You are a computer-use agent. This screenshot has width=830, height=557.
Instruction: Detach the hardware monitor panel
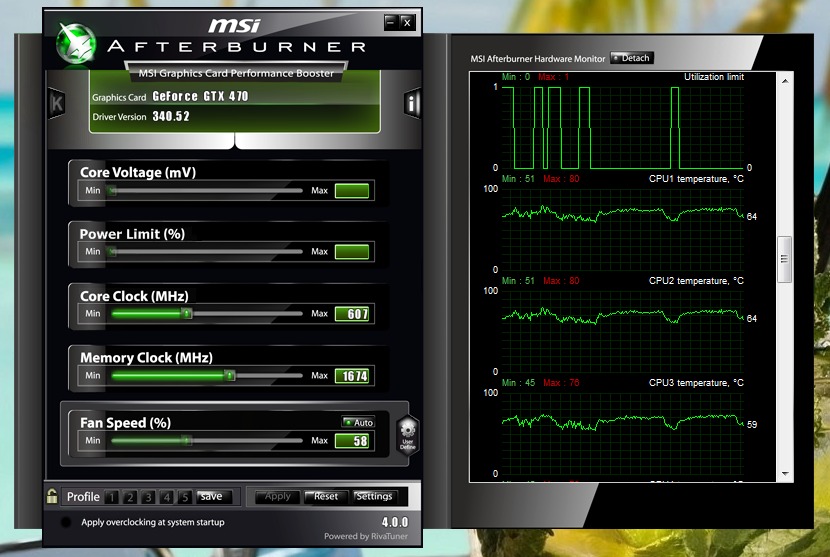(632, 58)
